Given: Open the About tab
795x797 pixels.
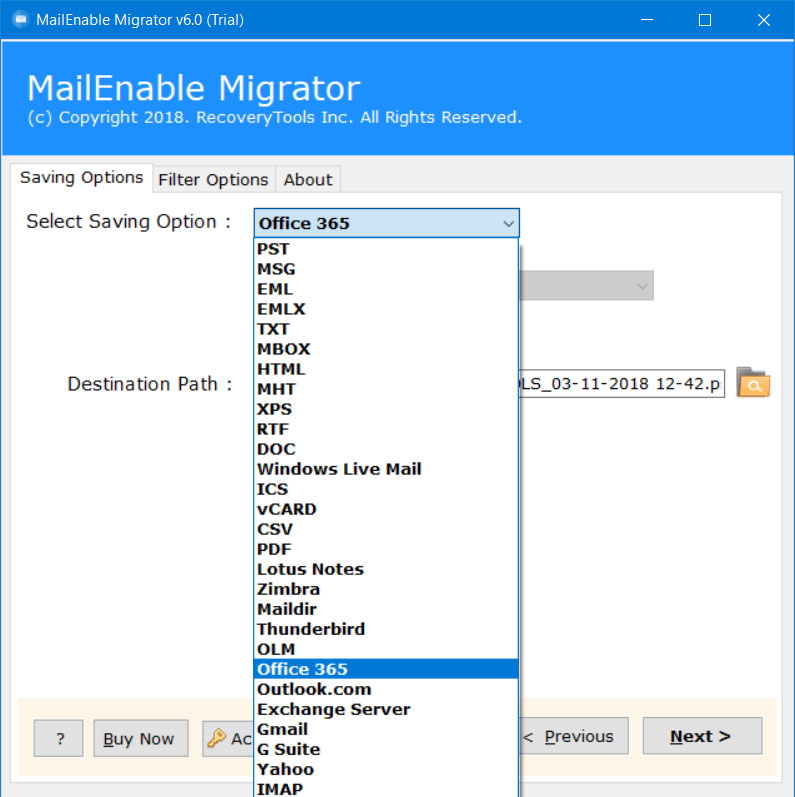Looking at the screenshot, I should click(307, 179).
